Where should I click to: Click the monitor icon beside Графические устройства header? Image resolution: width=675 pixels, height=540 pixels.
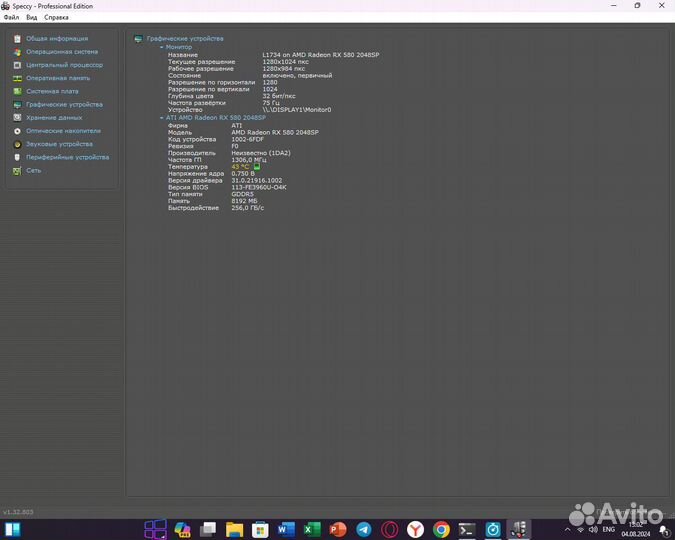tap(138, 39)
